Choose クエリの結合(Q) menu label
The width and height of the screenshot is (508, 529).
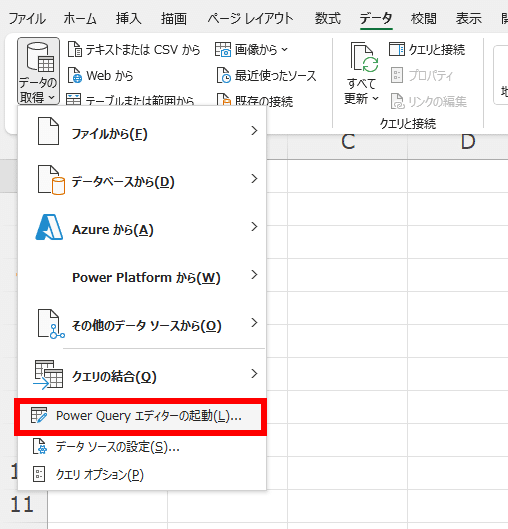pyautogui.click(x=114, y=377)
